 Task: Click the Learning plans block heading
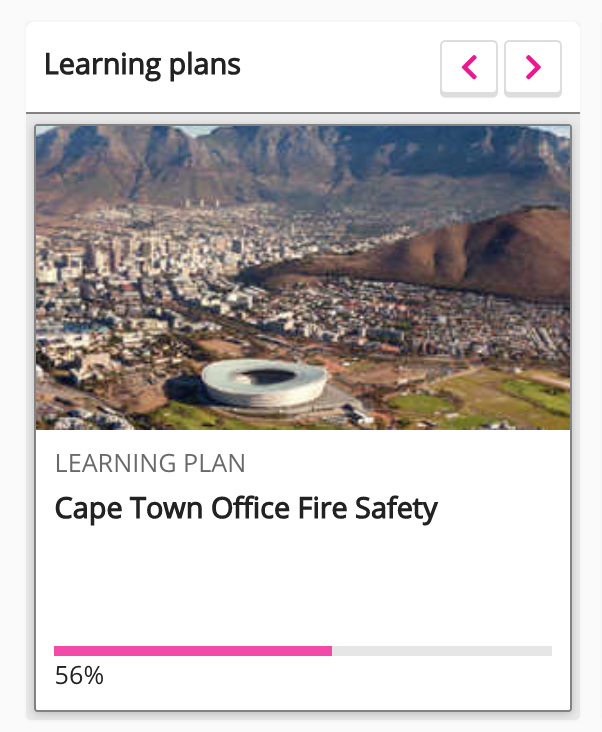tap(142, 65)
